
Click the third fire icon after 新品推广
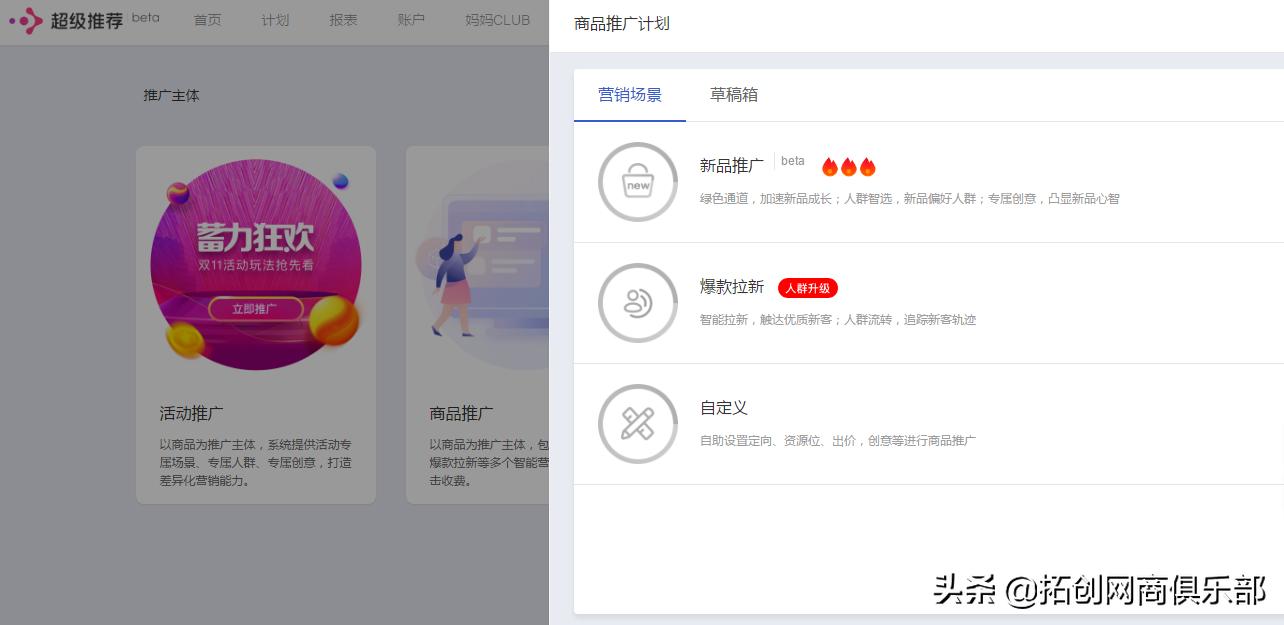click(x=868, y=166)
